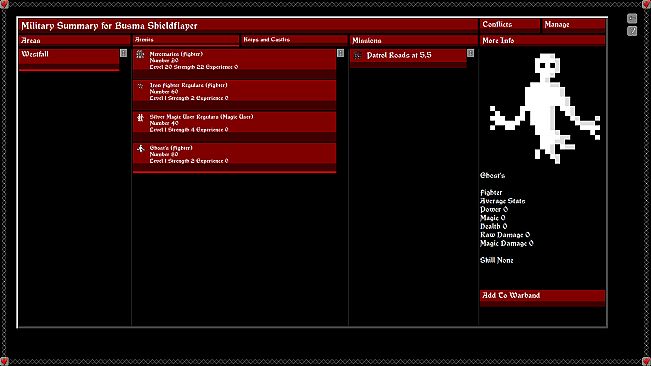
Task: Click the Power 0 stat
Action: coord(494,210)
